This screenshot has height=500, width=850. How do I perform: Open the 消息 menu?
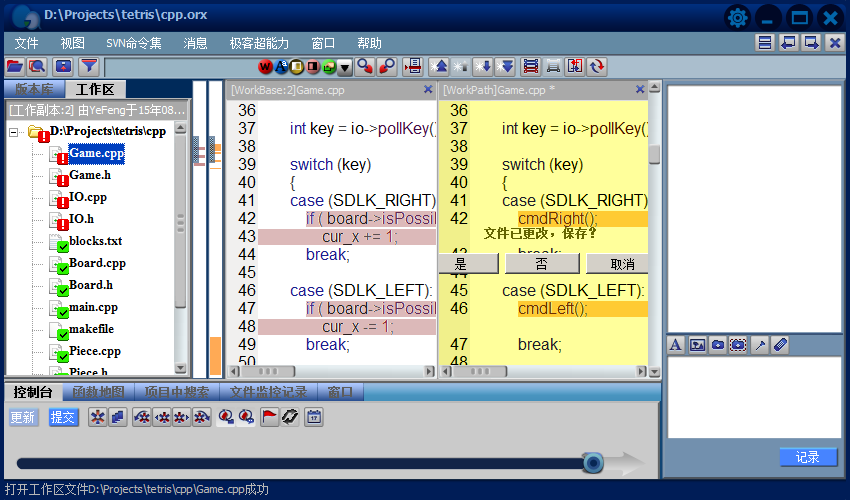click(x=195, y=43)
